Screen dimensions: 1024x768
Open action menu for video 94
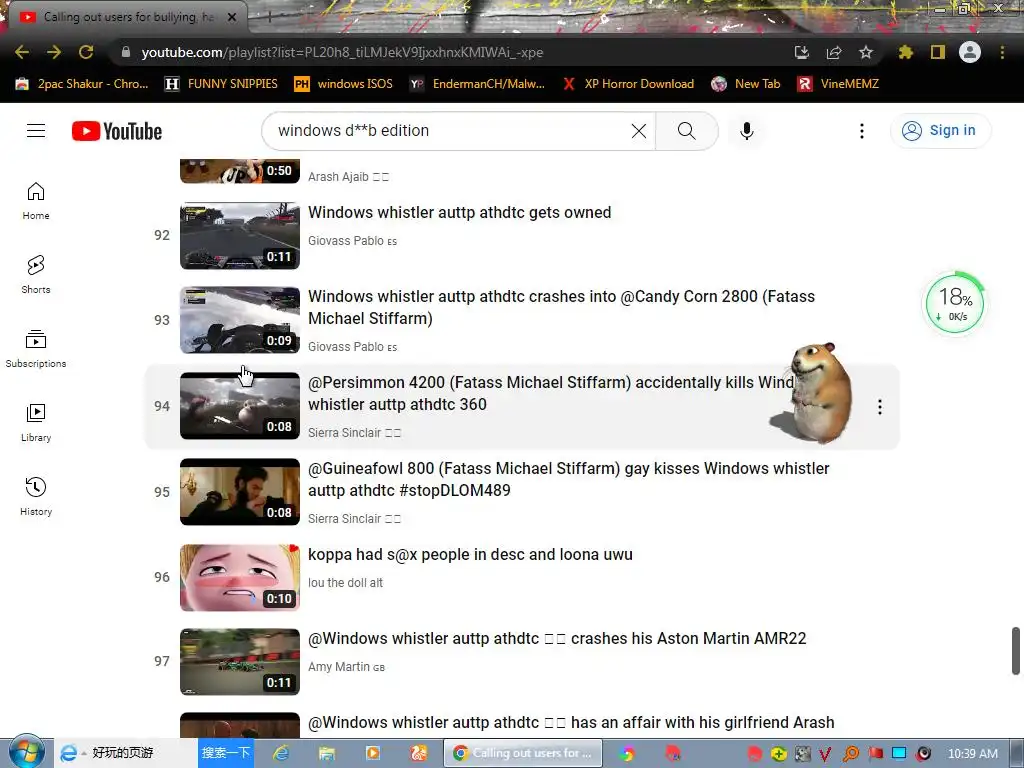pos(880,407)
